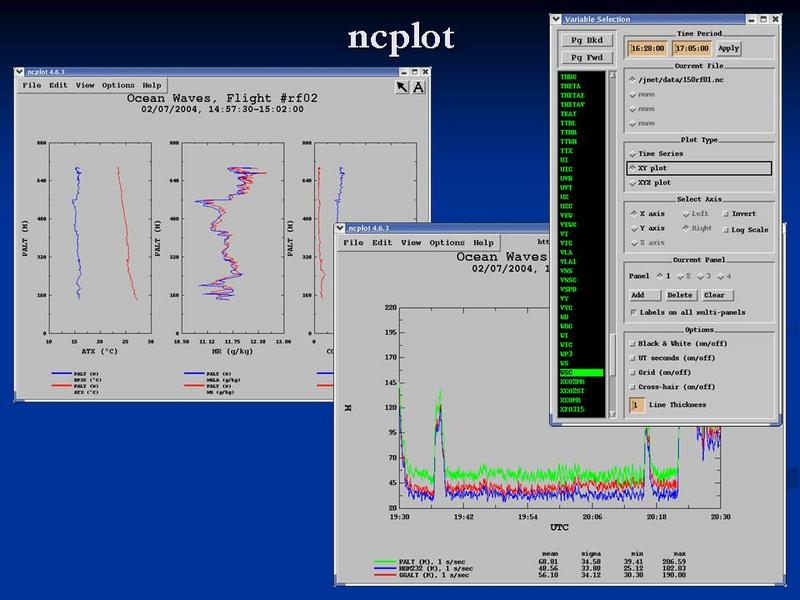Select the XCOMR variable in the list
This screenshot has width=800, height=600.
(x=570, y=400)
